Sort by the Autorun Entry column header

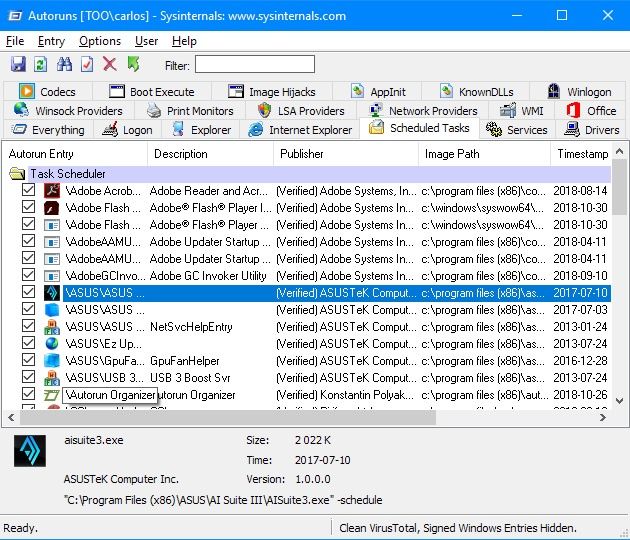[x=76, y=154]
